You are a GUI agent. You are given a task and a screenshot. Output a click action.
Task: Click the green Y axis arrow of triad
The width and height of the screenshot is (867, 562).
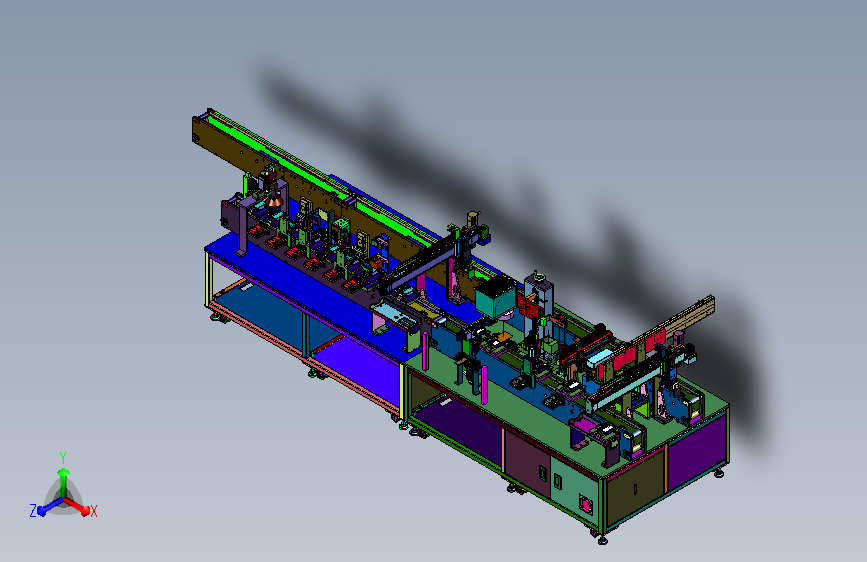(x=63, y=481)
